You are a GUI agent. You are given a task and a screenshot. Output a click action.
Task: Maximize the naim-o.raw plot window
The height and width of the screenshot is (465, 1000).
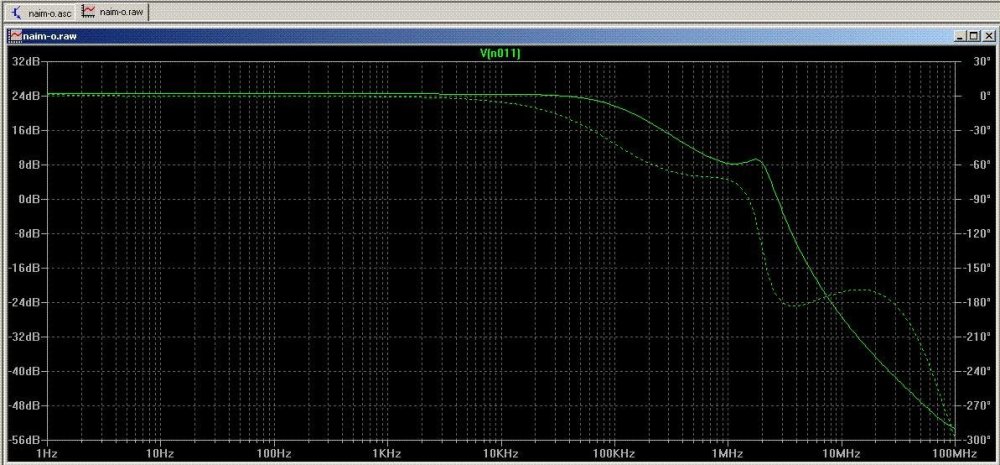[972, 35]
